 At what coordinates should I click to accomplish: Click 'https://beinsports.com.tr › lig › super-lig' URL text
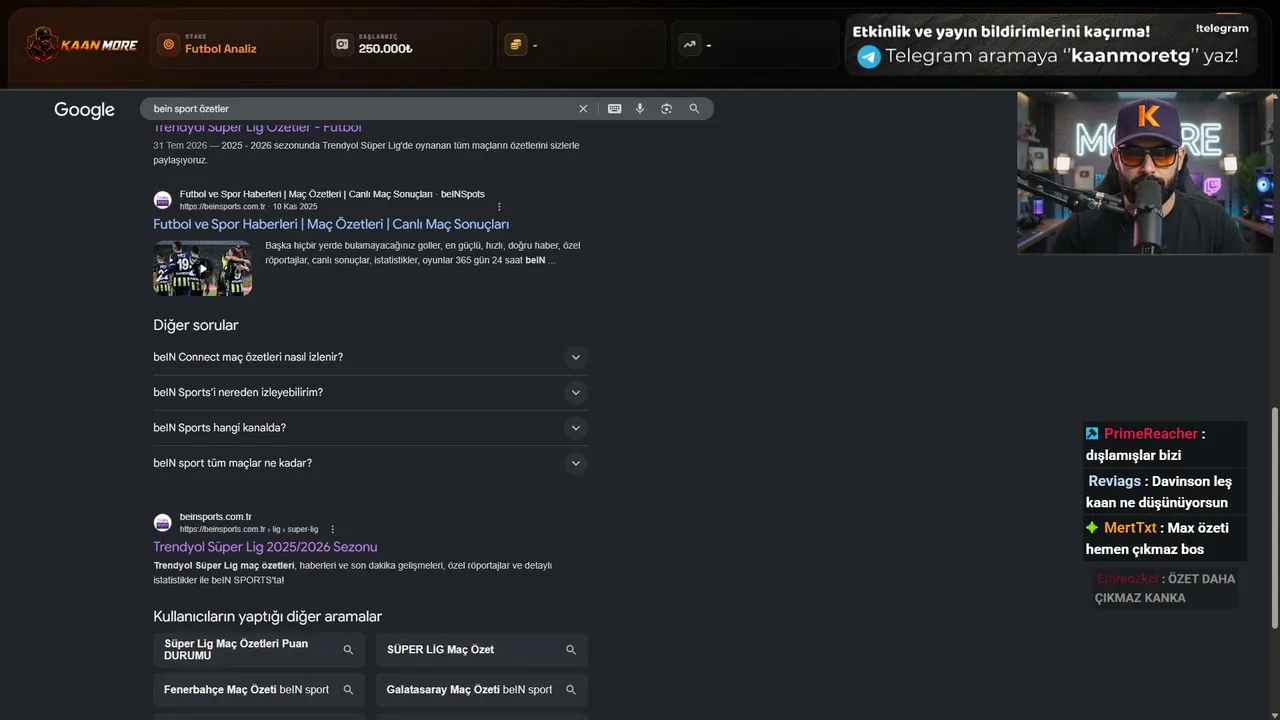point(249,529)
